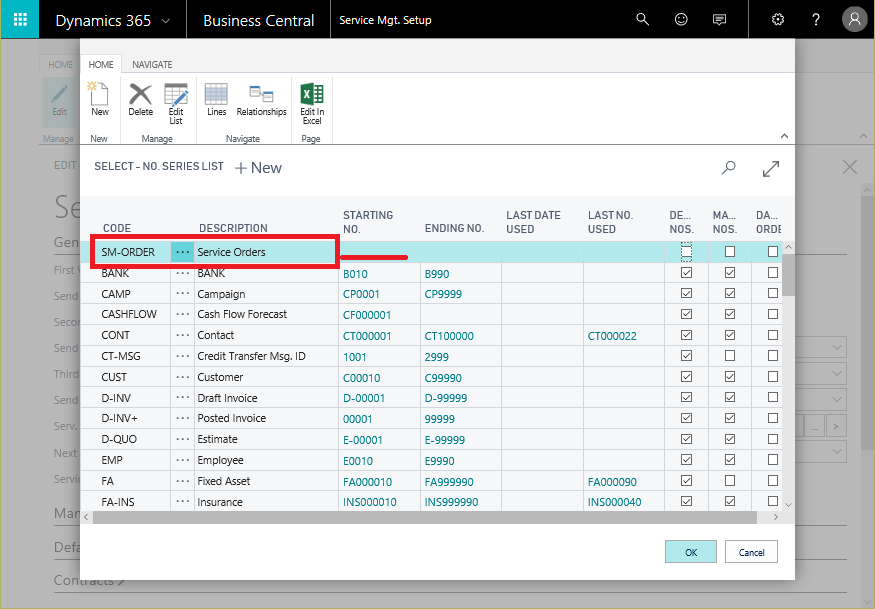The image size is (875, 609).
Task: Expand the dialog to full screen
Action: (771, 169)
